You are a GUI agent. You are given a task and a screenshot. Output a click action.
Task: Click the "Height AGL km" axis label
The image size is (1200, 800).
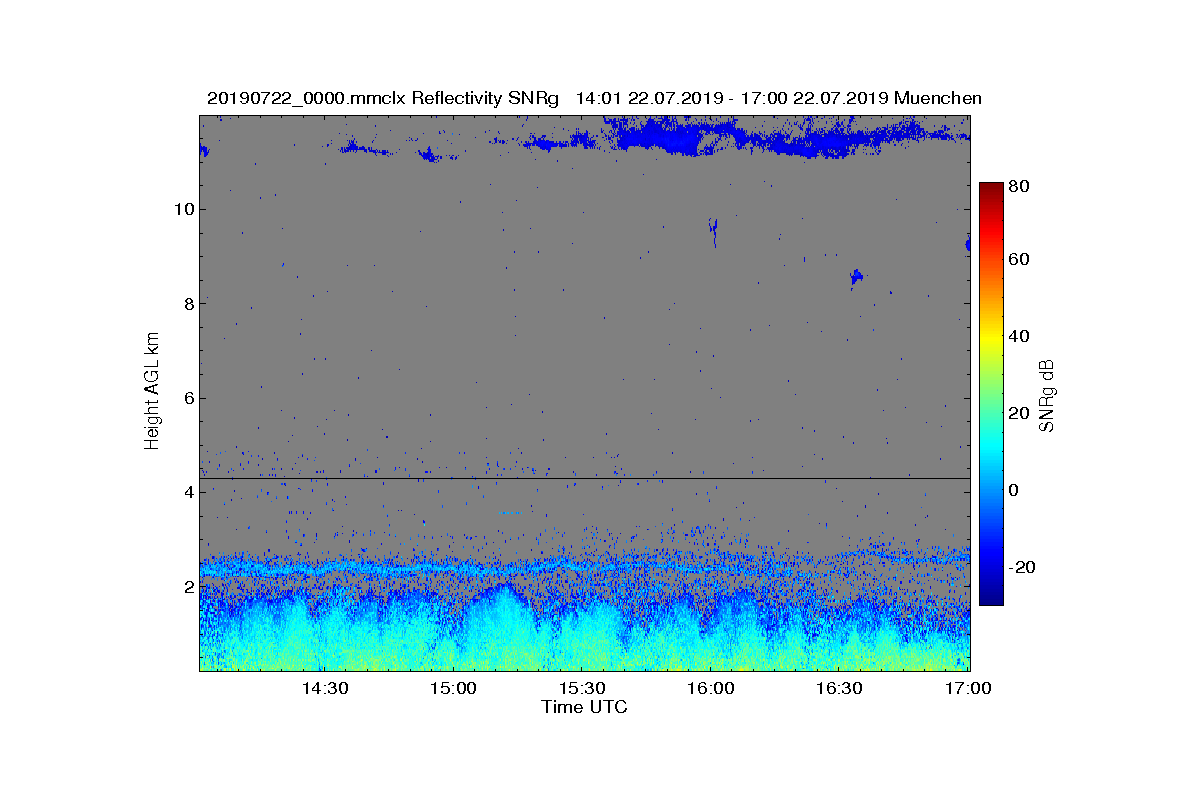tap(152, 393)
